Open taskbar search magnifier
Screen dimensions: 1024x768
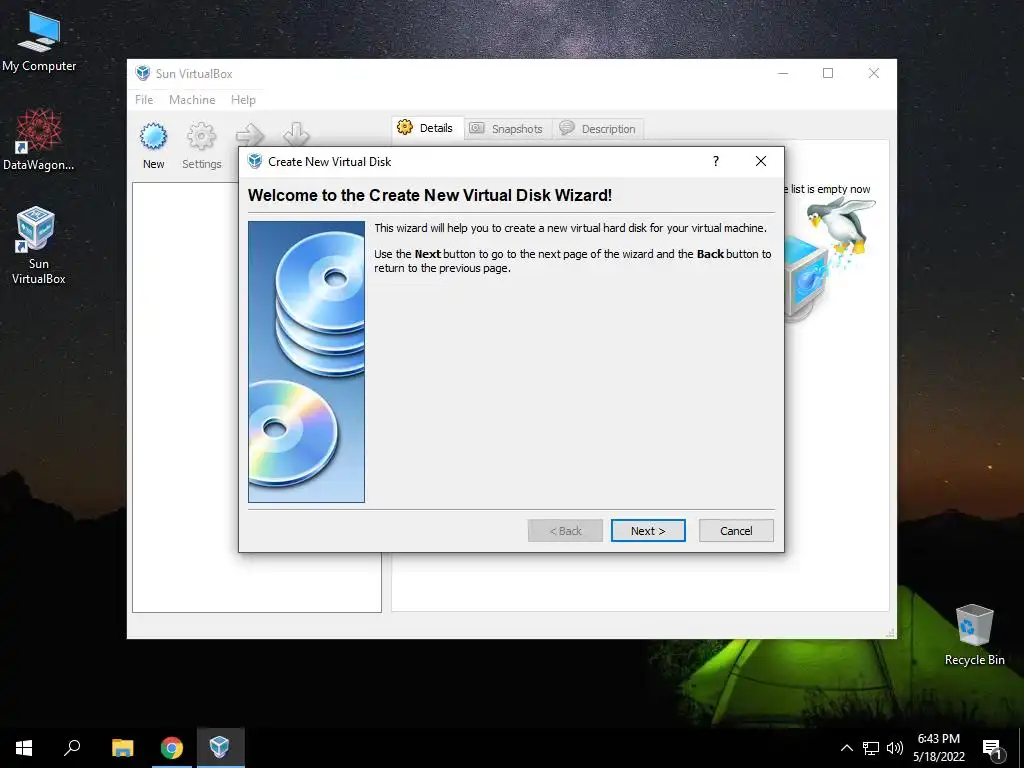[72, 748]
